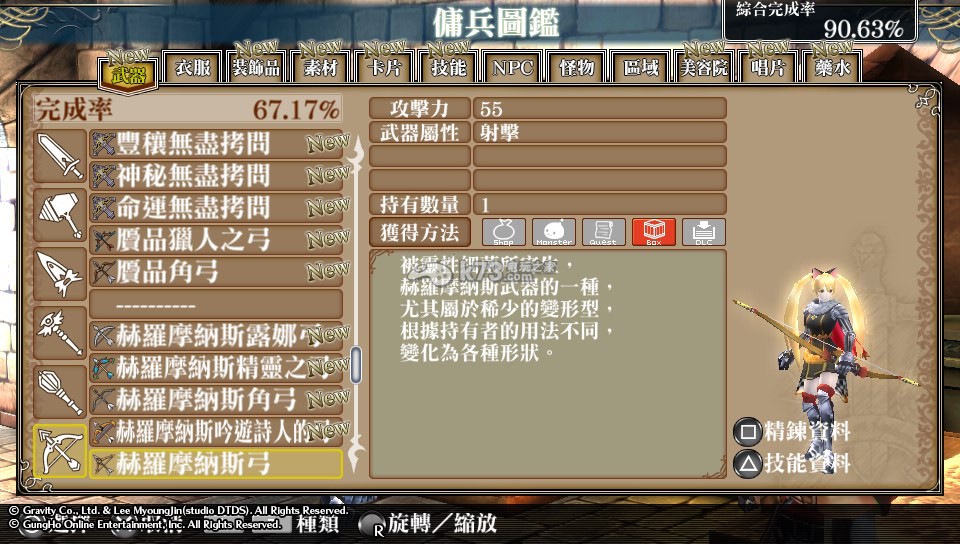This screenshot has height=544, width=960.
Task: Open the 藥水 tab
Action: pos(832,67)
